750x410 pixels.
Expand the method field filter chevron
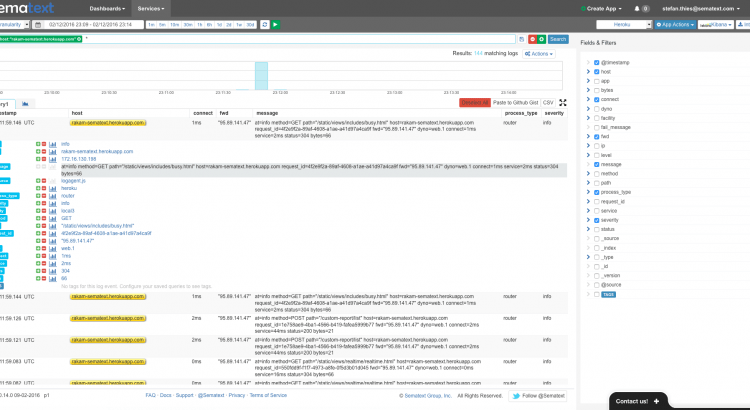point(588,174)
